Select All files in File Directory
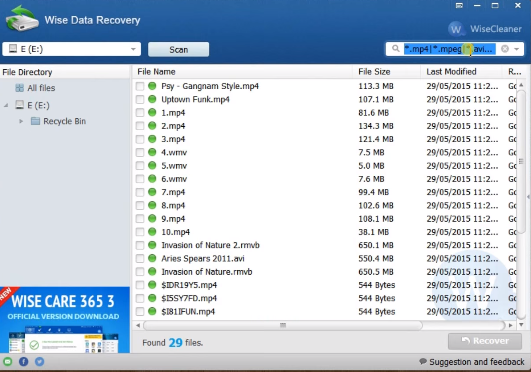Screen dimensions: 531x372 pos(41,88)
